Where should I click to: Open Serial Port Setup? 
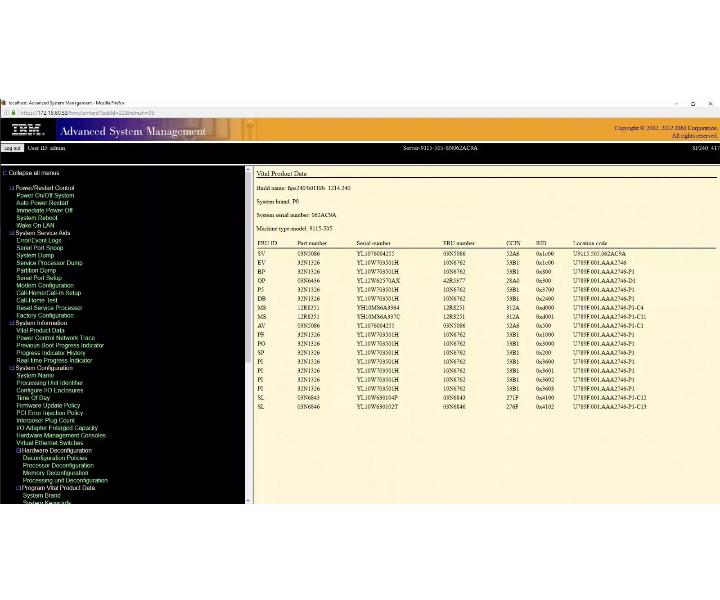[x=39, y=278]
